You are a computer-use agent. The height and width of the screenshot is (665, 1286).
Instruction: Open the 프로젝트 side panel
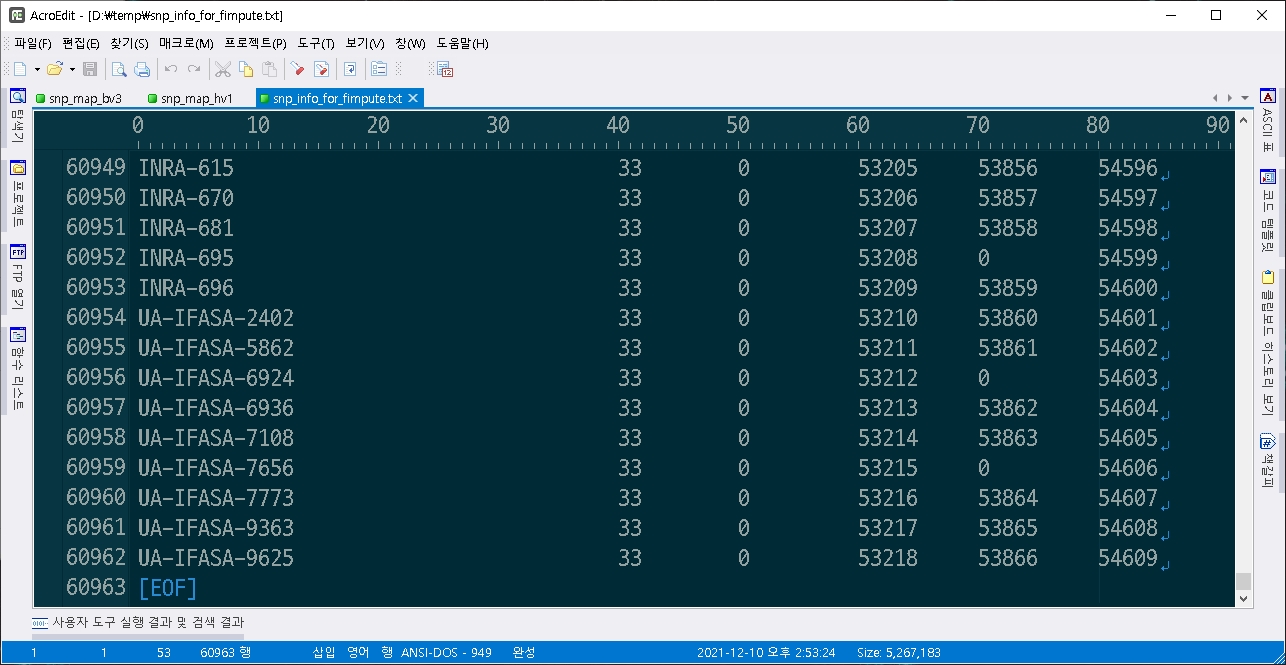17,194
